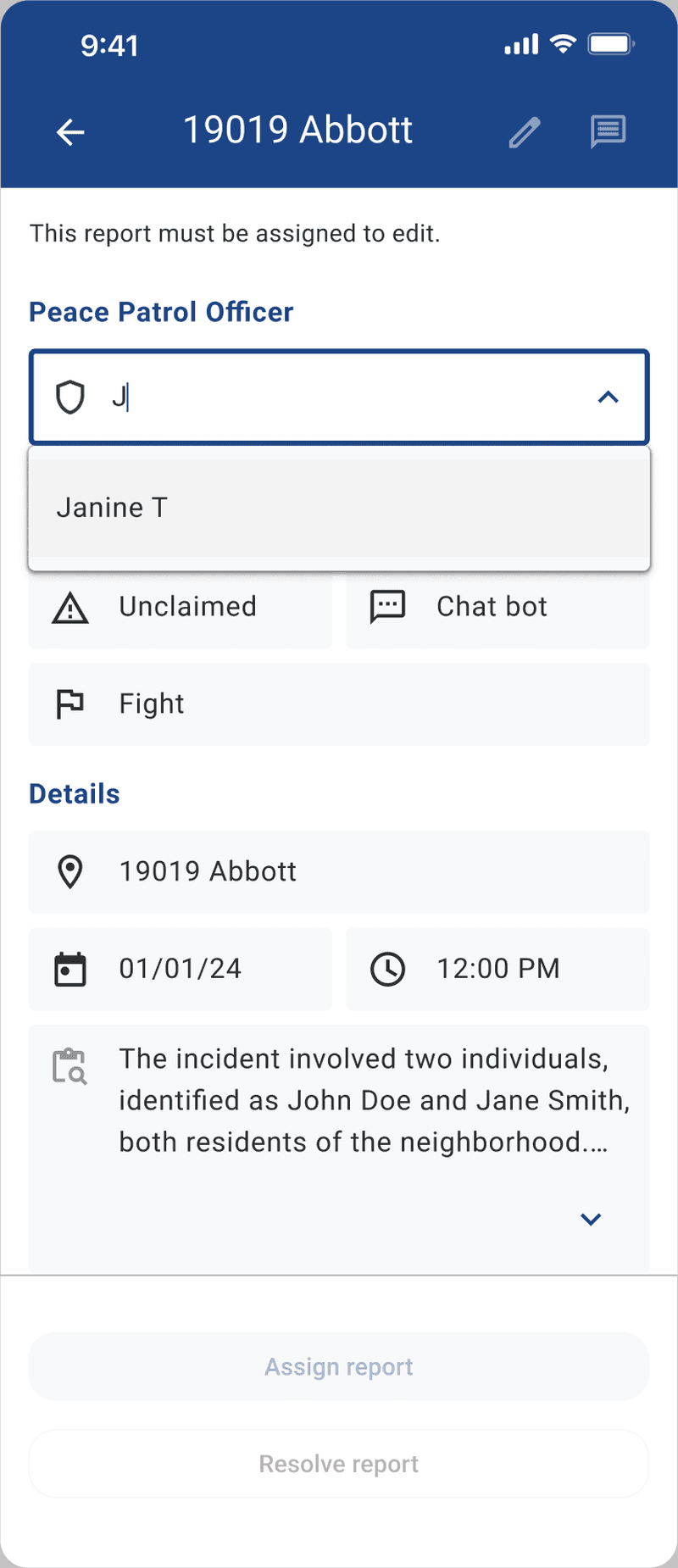This screenshot has width=678, height=1568.
Task: Open the 12:00 PM time field
Action: coord(498,969)
